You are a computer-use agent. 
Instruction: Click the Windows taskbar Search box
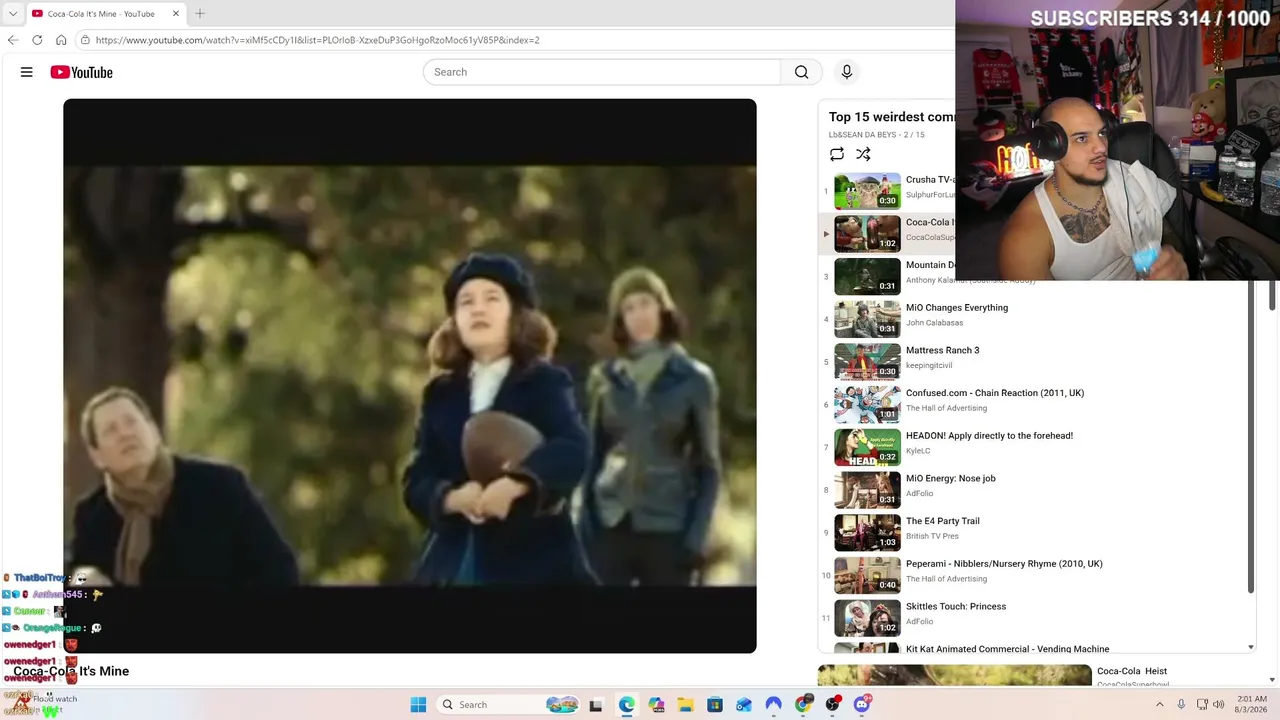coord(510,705)
